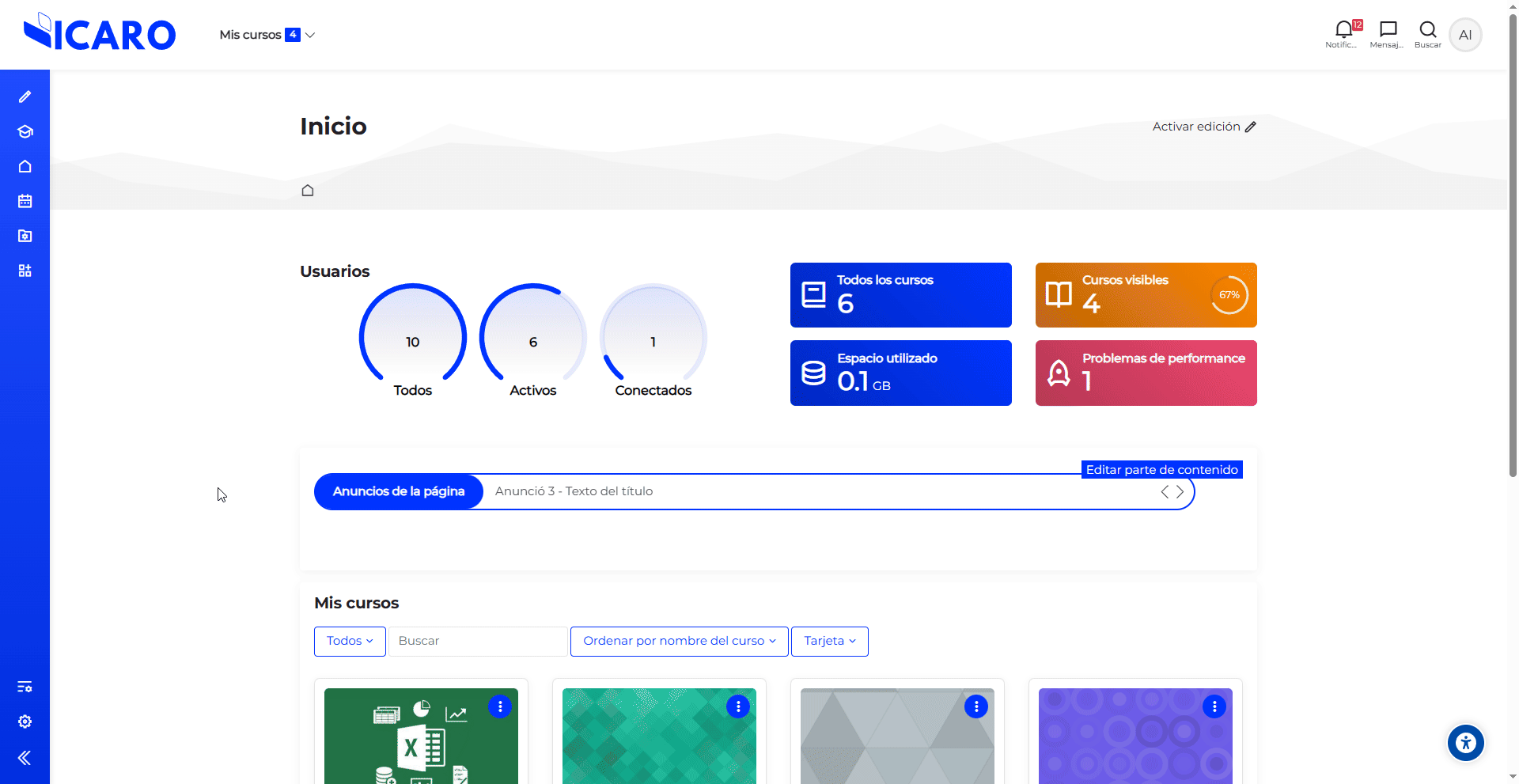Open the calendar from the sidebar
The height and width of the screenshot is (784, 1519).
(x=25, y=201)
